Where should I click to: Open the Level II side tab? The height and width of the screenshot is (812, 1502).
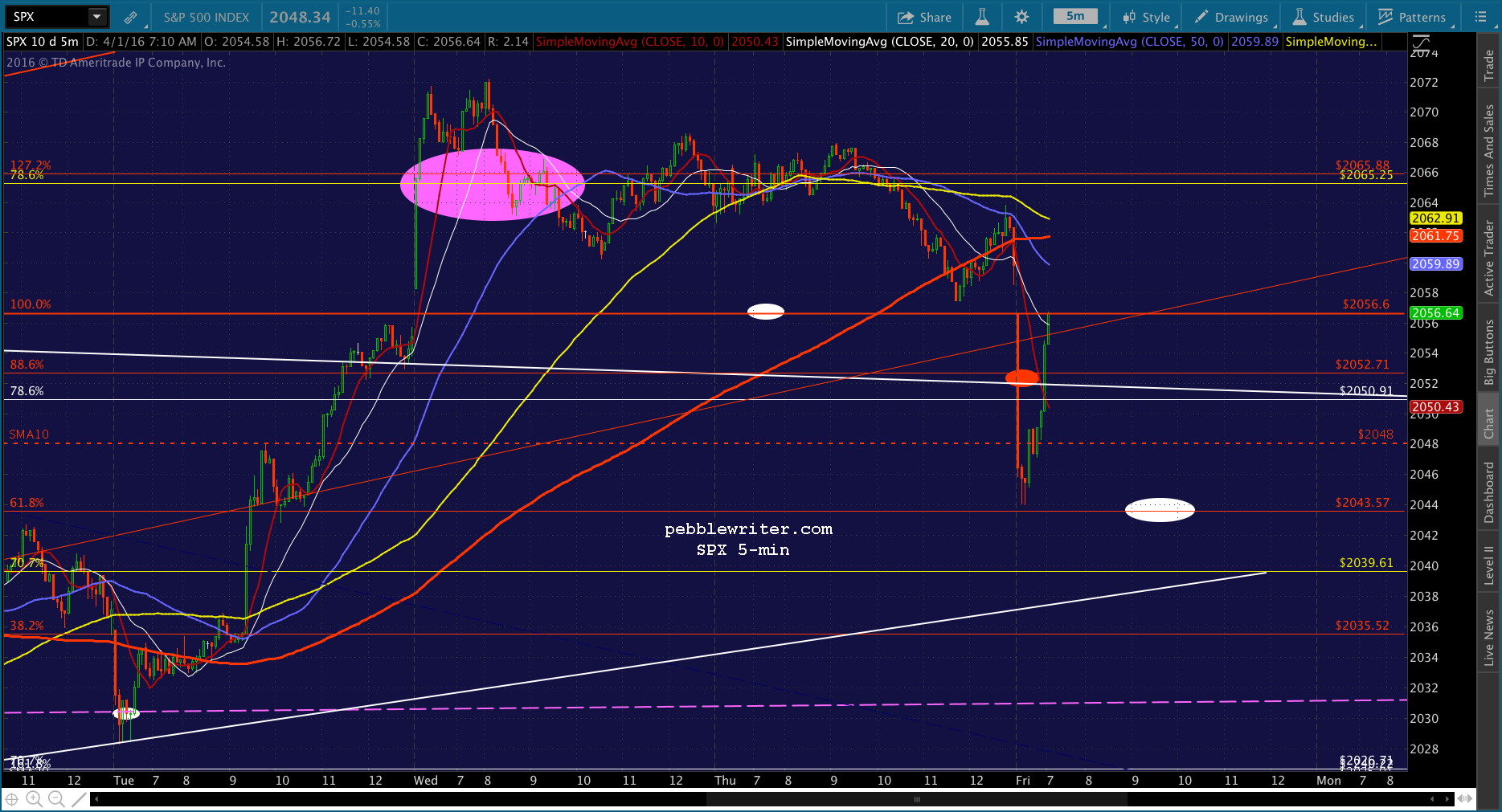(1489, 565)
